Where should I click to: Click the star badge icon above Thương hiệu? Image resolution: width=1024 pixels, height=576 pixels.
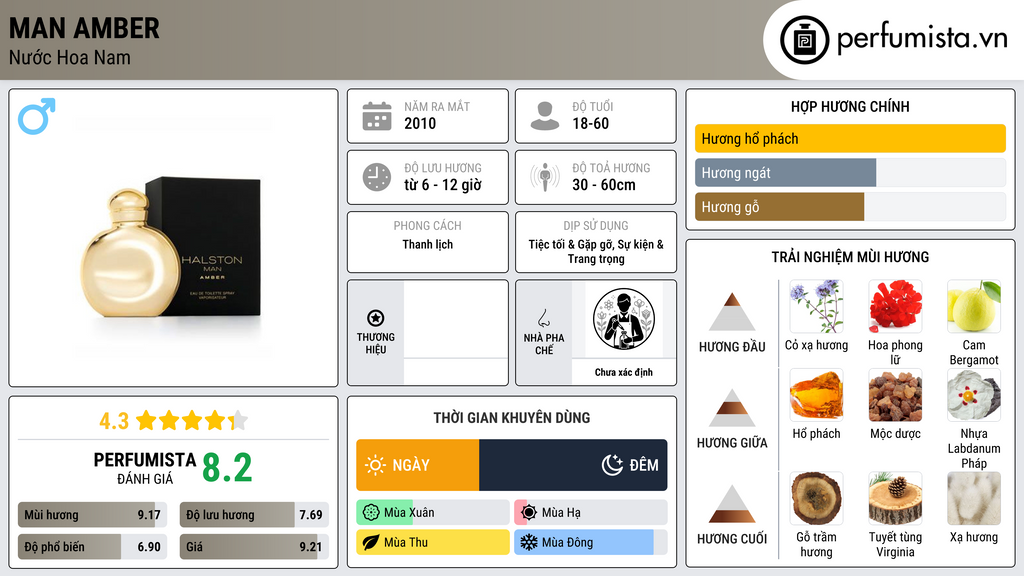tap(376, 318)
